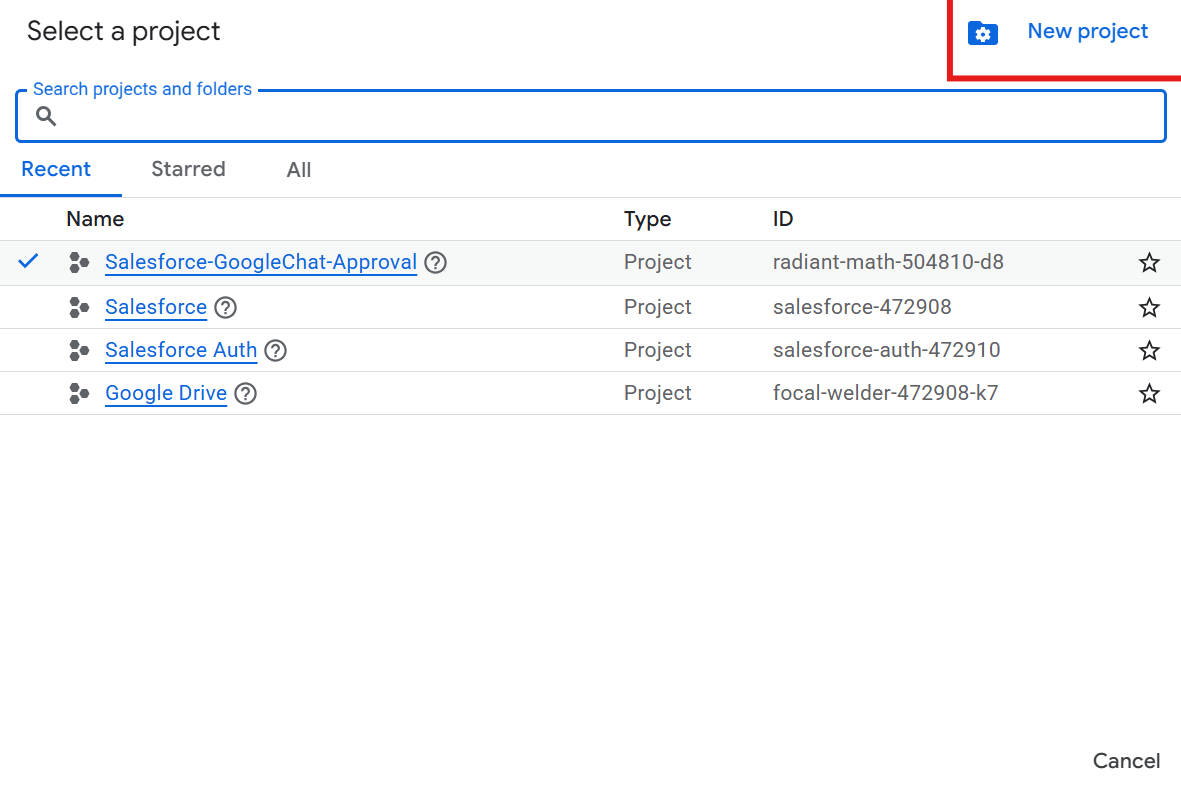Open the Google Drive project link

click(x=166, y=393)
